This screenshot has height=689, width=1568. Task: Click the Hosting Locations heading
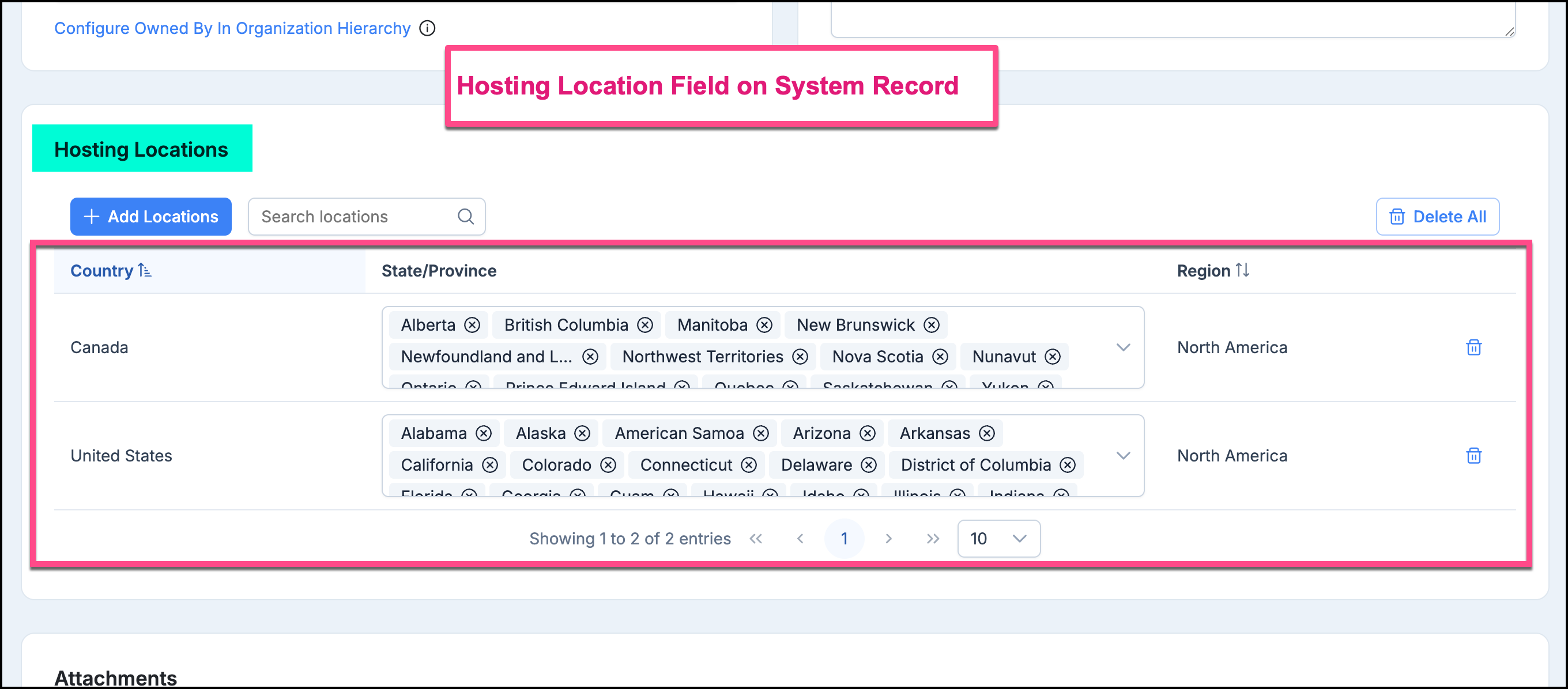(x=141, y=149)
